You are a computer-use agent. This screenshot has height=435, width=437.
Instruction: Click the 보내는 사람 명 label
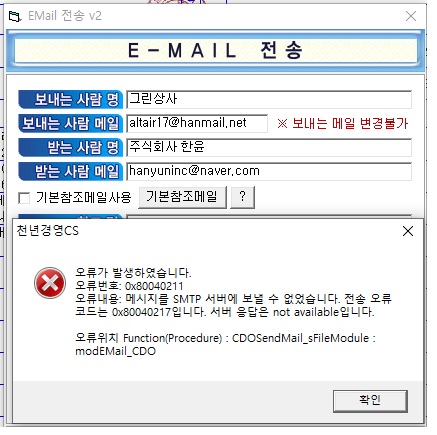(x=71, y=99)
